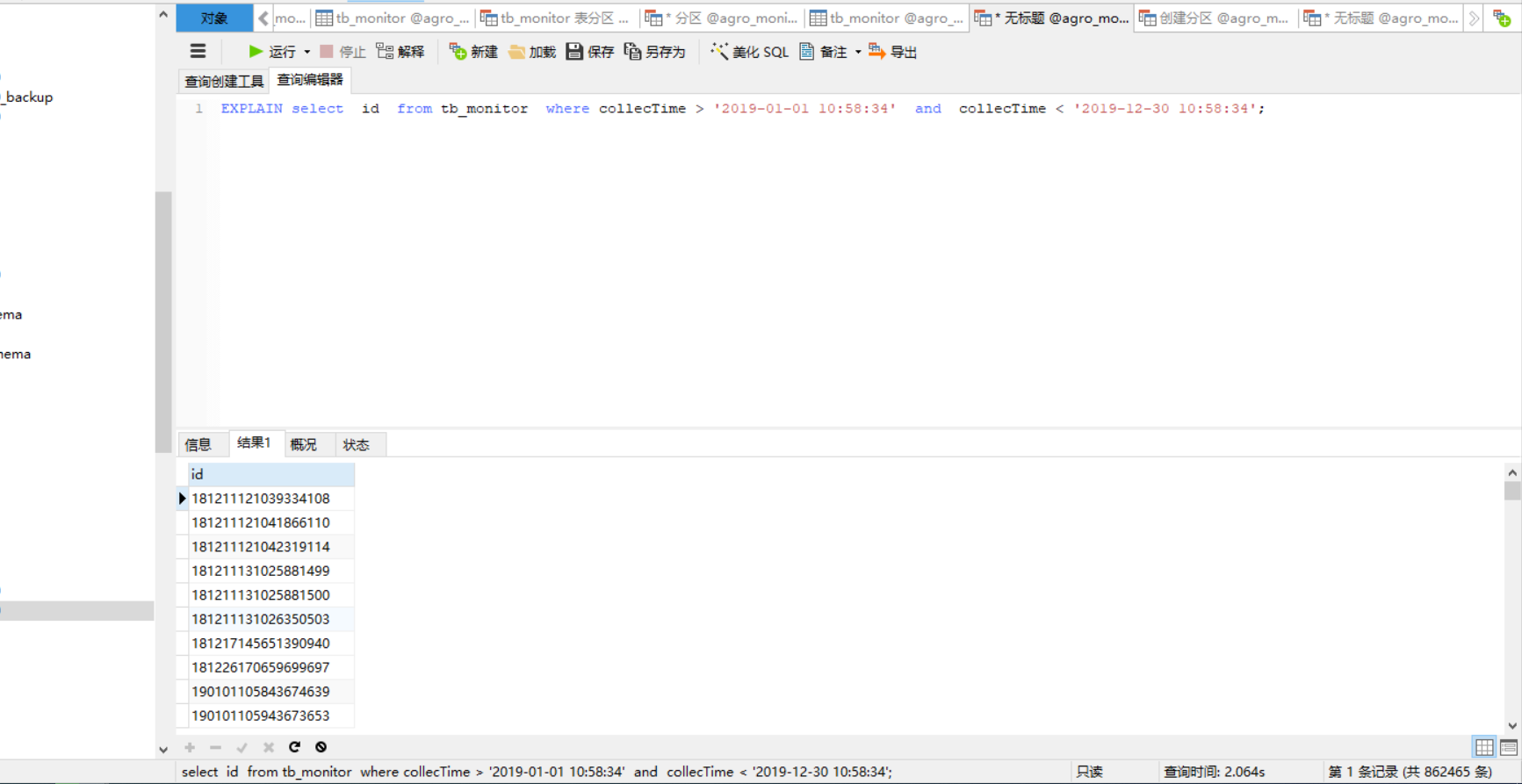Click '2019-12-30 10:58:34' string in editor
The image size is (1522, 784).
1165,109
